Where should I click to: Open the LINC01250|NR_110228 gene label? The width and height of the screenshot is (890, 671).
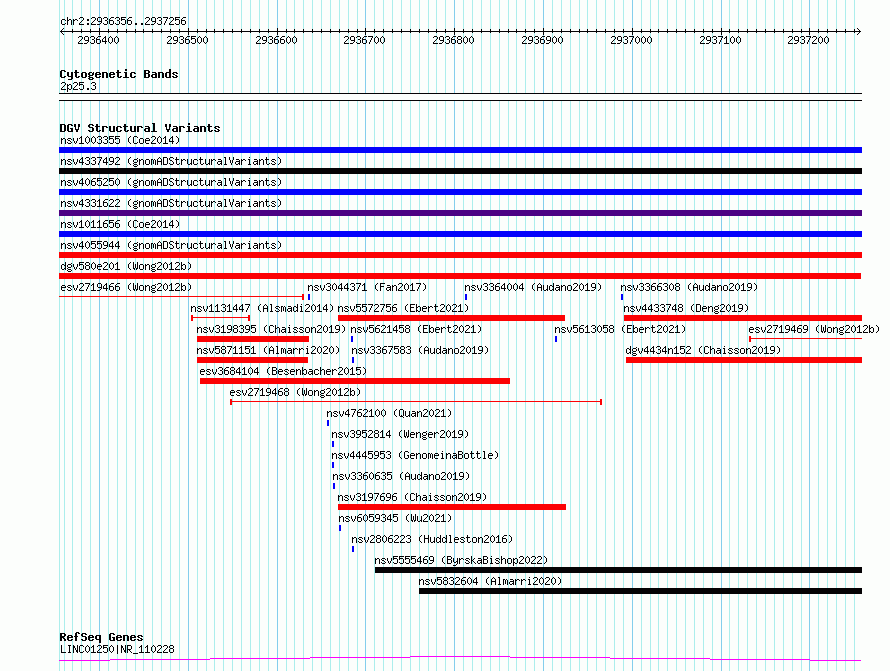(x=117, y=649)
